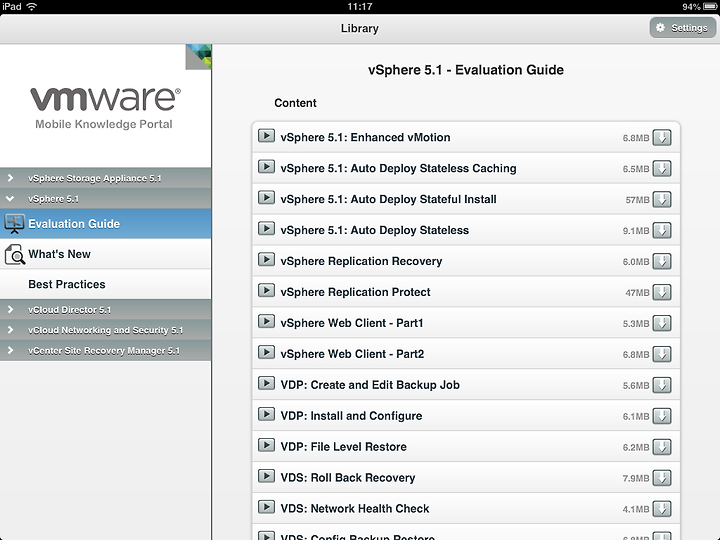
Task: Open the What's New section
Action: (106, 254)
